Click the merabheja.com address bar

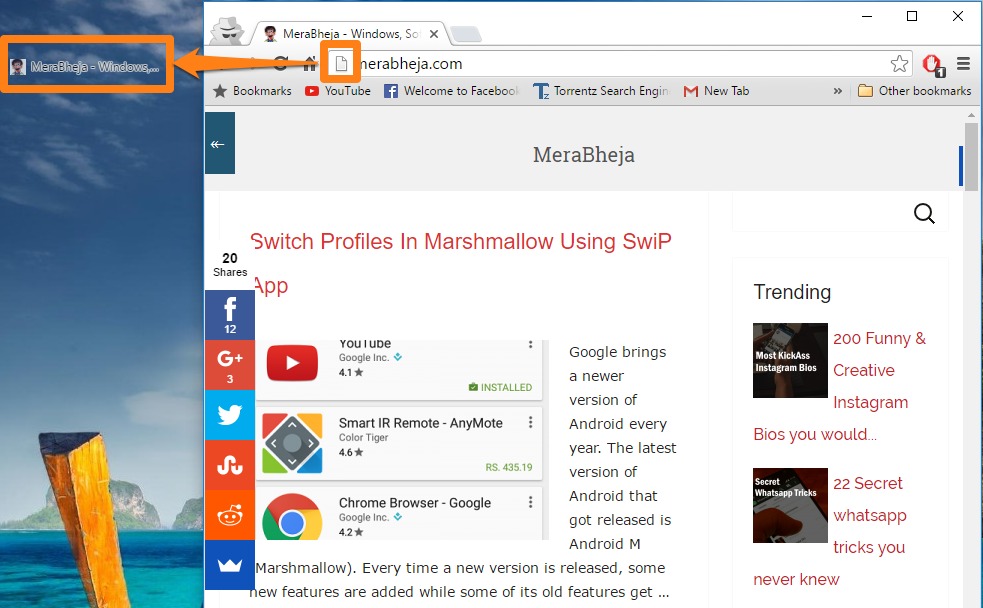click(x=621, y=63)
